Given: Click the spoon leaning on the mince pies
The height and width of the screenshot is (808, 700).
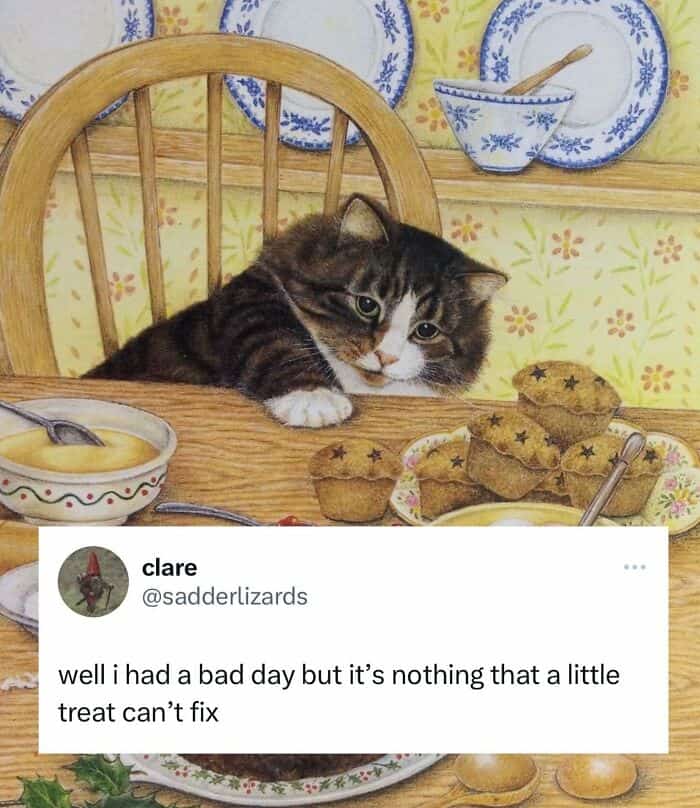Looking at the screenshot, I should pyautogui.click(x=613, y=477).
